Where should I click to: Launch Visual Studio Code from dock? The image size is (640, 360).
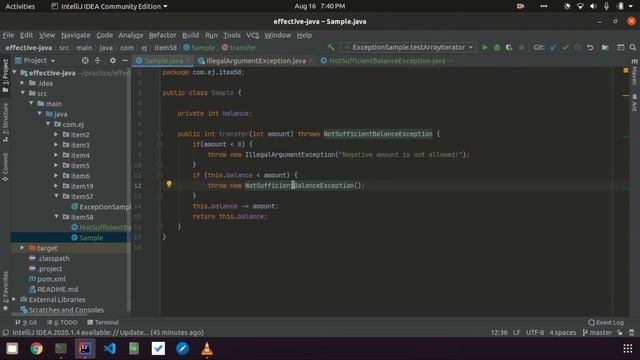click(109, 349)
